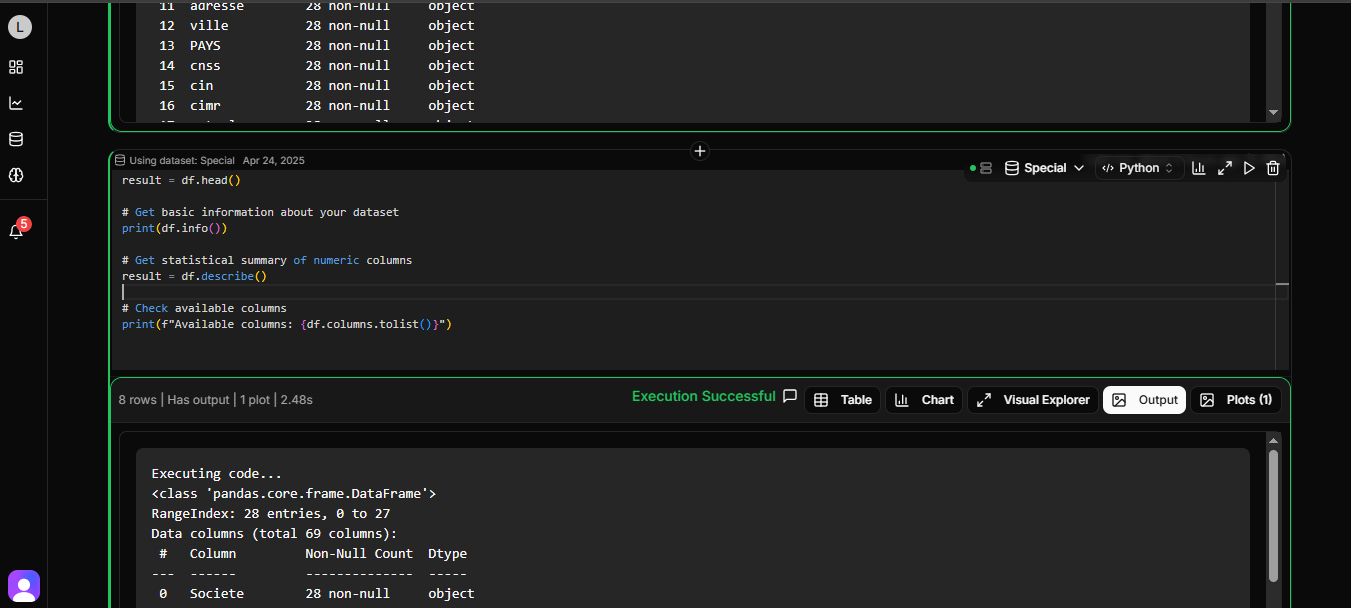Open the execution comment bubble icon
The height and width of the screenshot is (608, 1351).
(x=790, y=396)
